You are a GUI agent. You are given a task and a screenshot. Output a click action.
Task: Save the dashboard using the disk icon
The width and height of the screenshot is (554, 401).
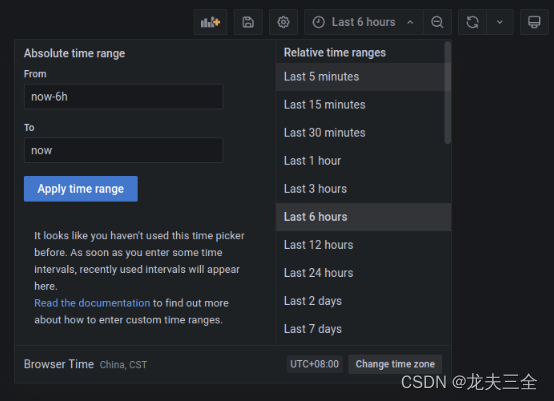[x=248, y=22]
